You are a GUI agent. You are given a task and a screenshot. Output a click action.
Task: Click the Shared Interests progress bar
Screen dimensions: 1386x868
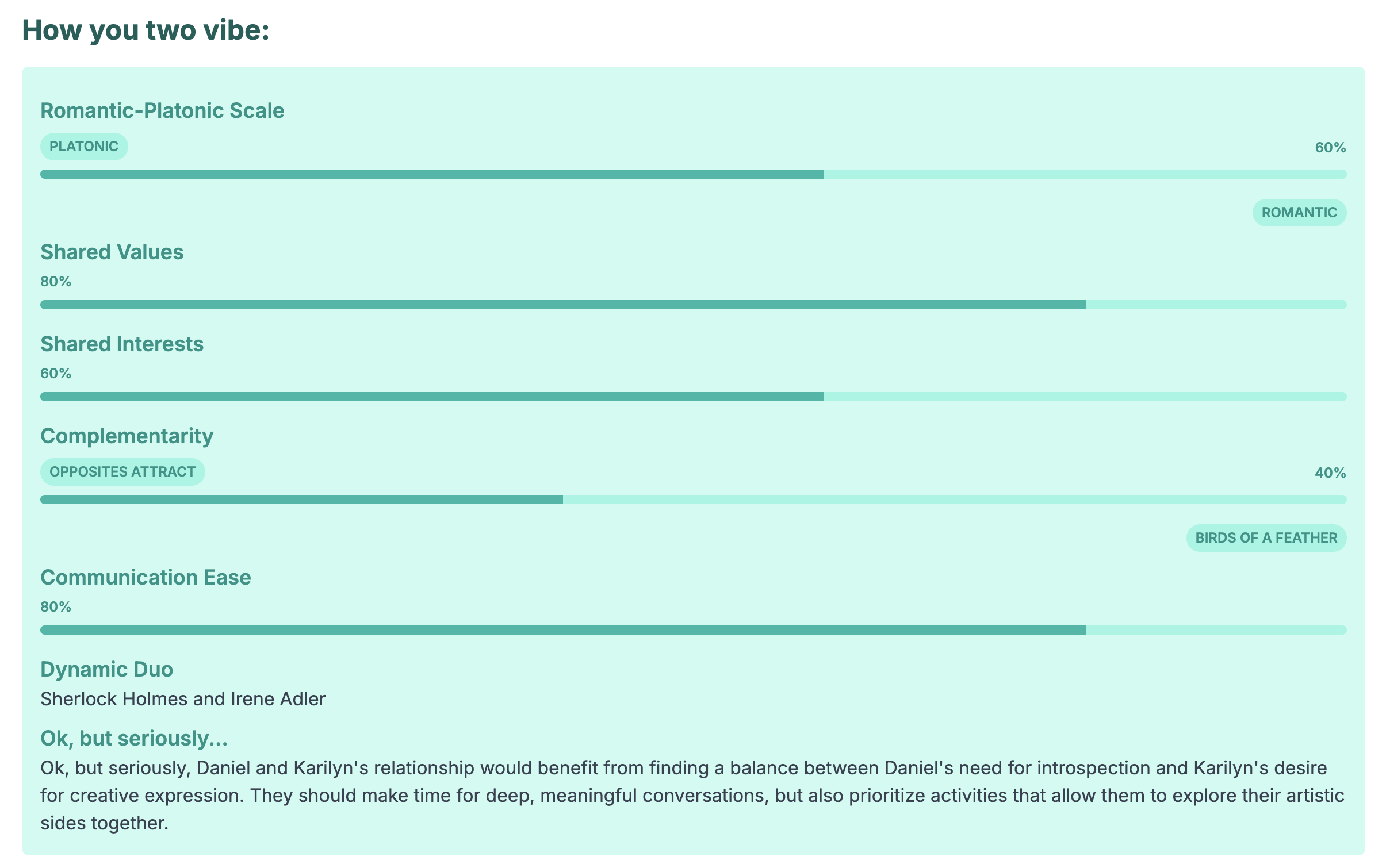(694, 397)
